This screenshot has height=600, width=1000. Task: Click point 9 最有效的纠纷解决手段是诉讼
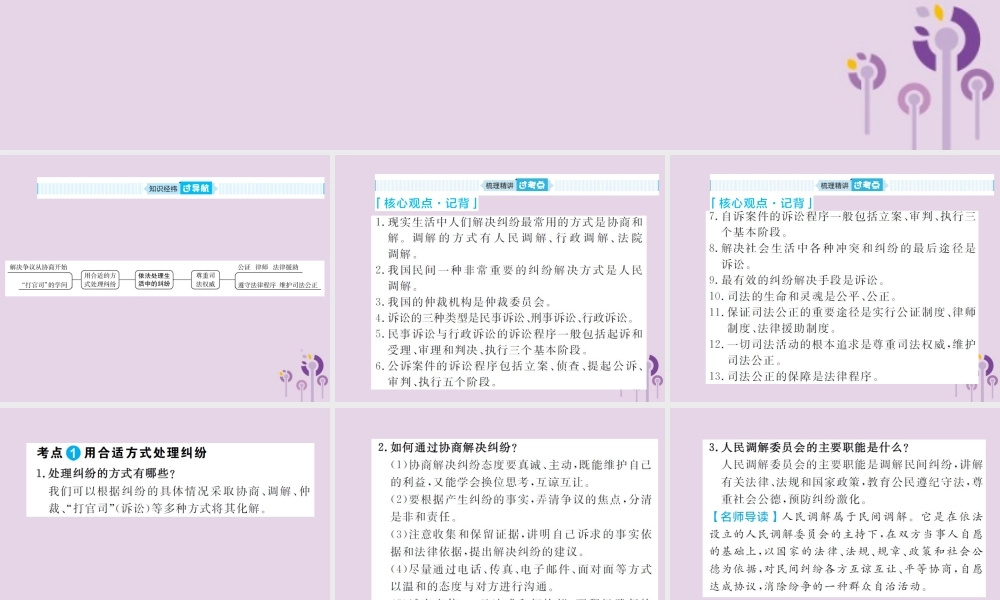tap(797, 280)
